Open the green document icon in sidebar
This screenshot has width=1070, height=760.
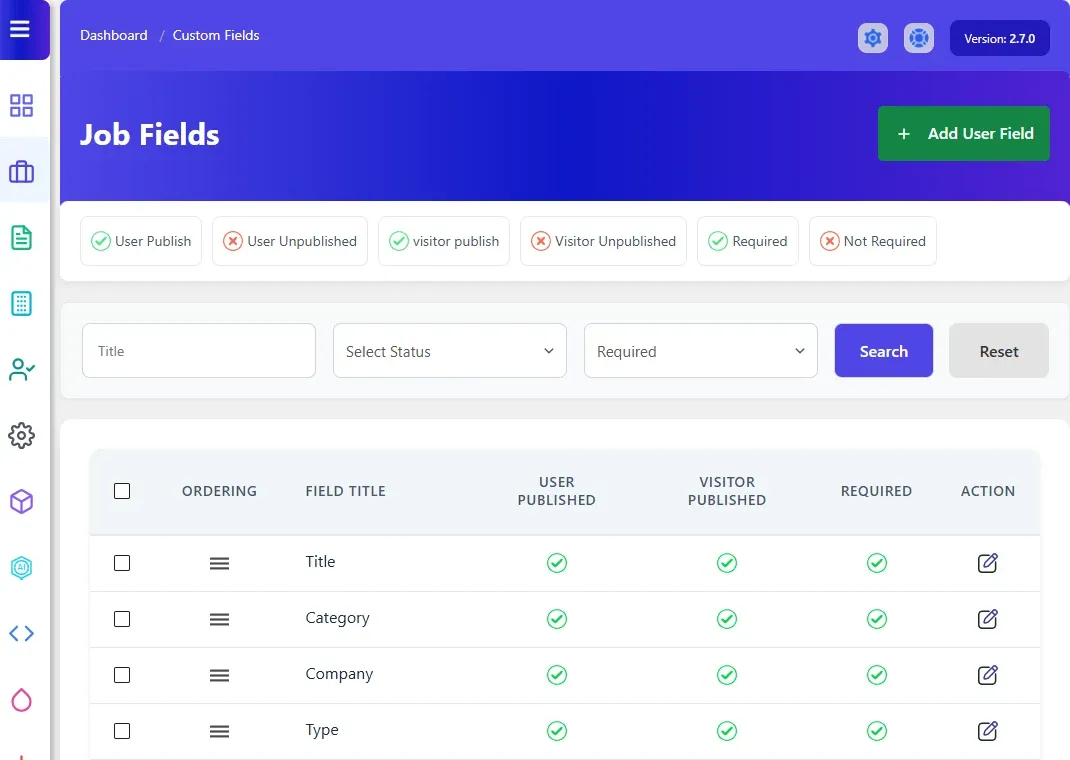[21, 237]
